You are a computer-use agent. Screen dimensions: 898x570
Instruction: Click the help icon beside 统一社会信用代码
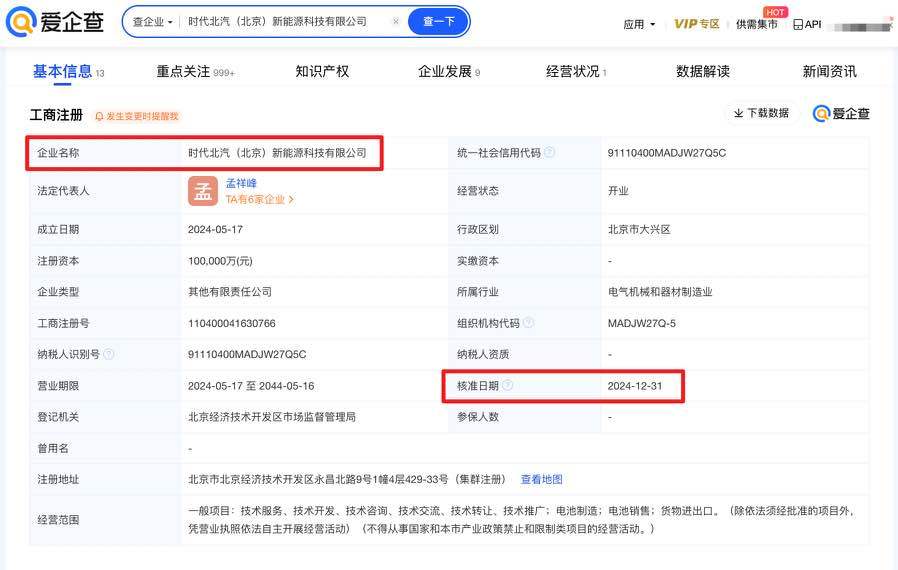[x=549, y=153]
